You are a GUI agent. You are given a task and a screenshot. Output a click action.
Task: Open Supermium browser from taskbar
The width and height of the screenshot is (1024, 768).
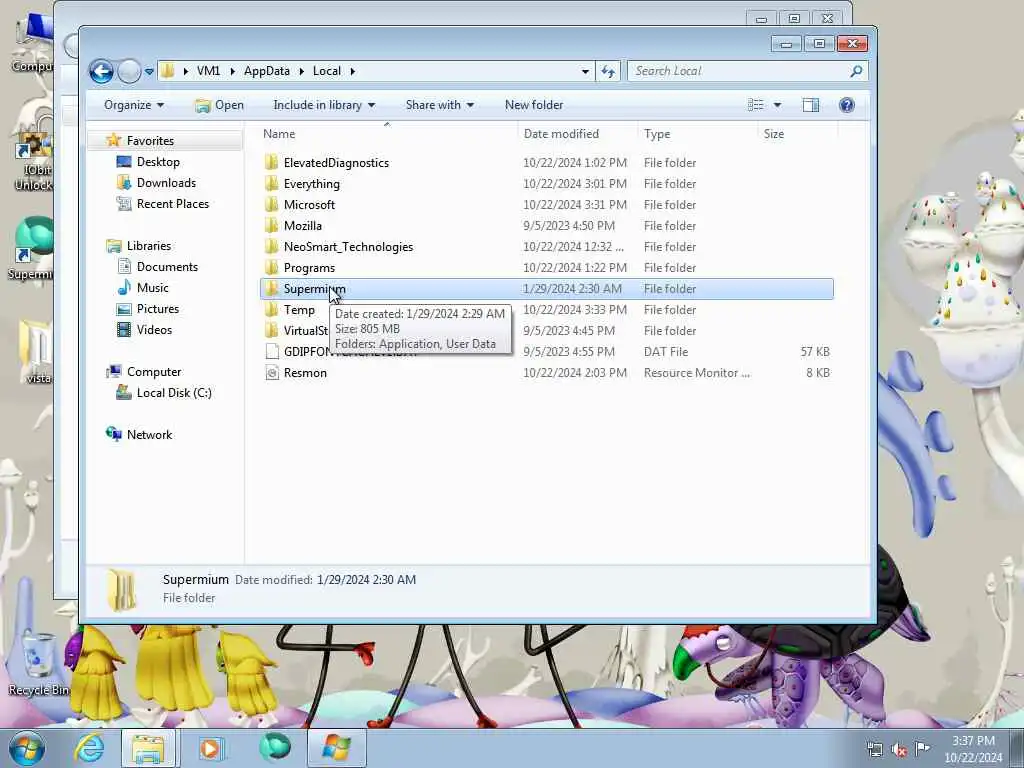pos(274,748)
